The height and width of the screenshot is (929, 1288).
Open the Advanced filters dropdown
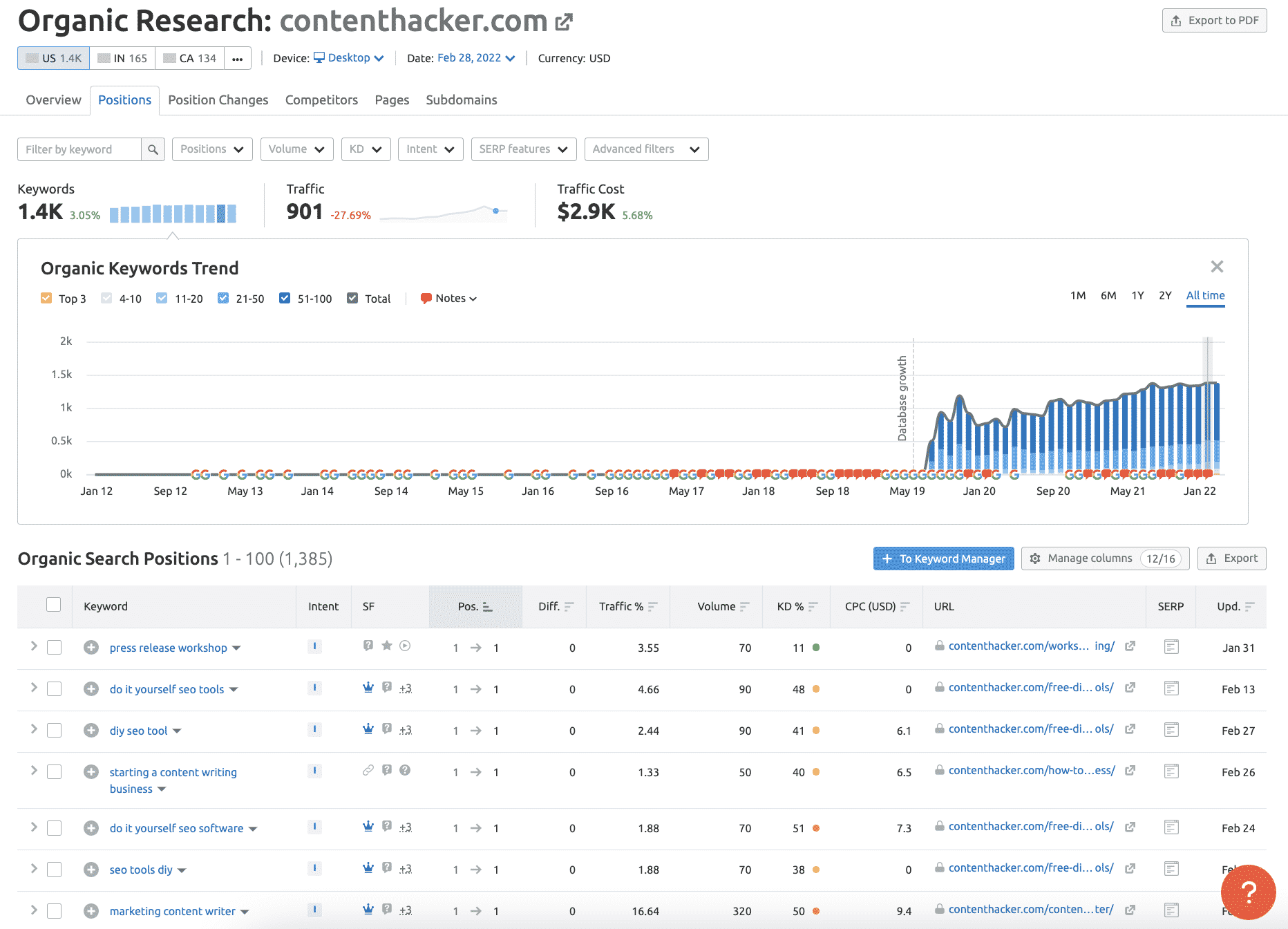point(646,149)
